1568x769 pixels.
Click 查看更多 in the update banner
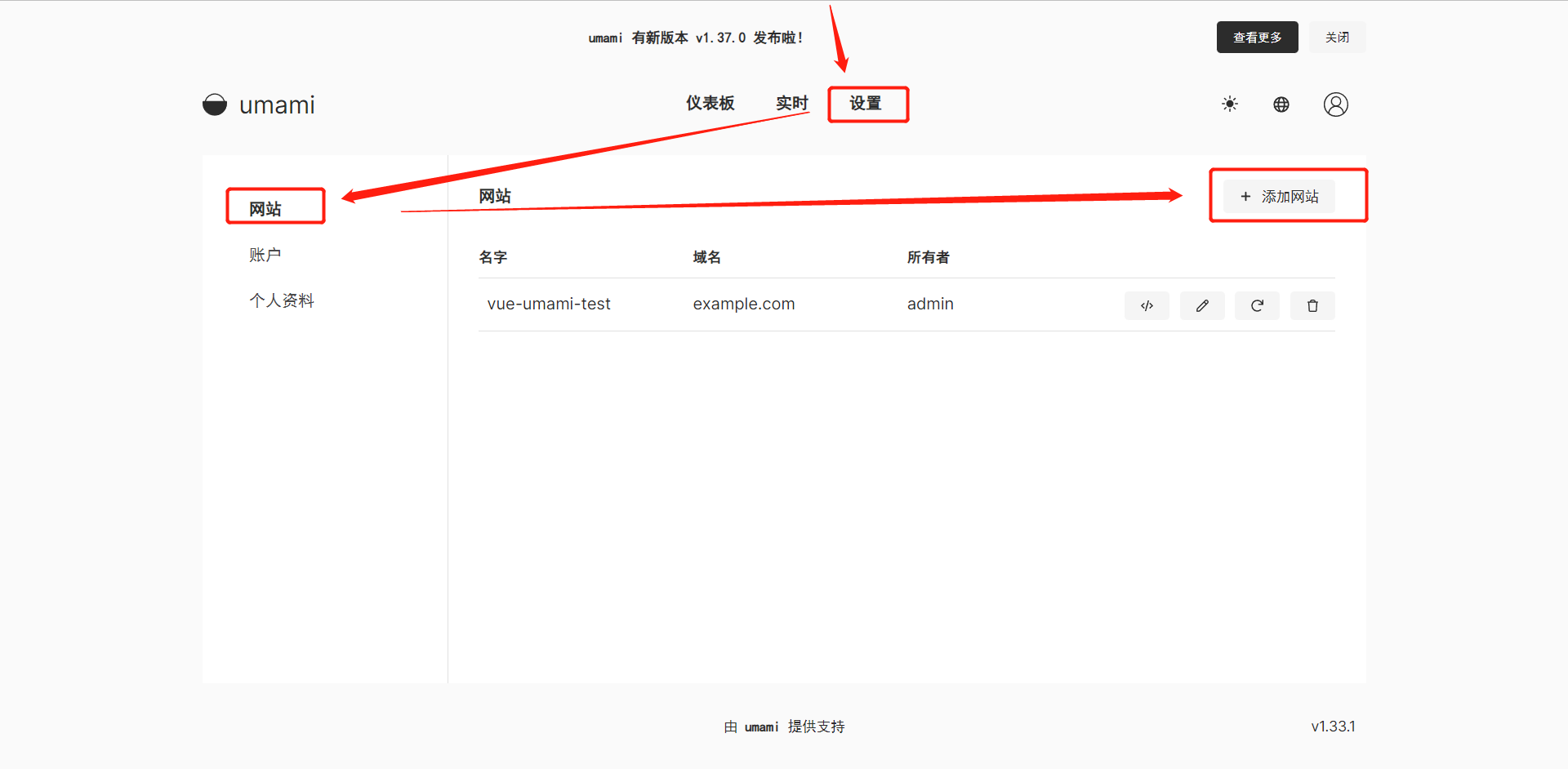point(1258,38)
